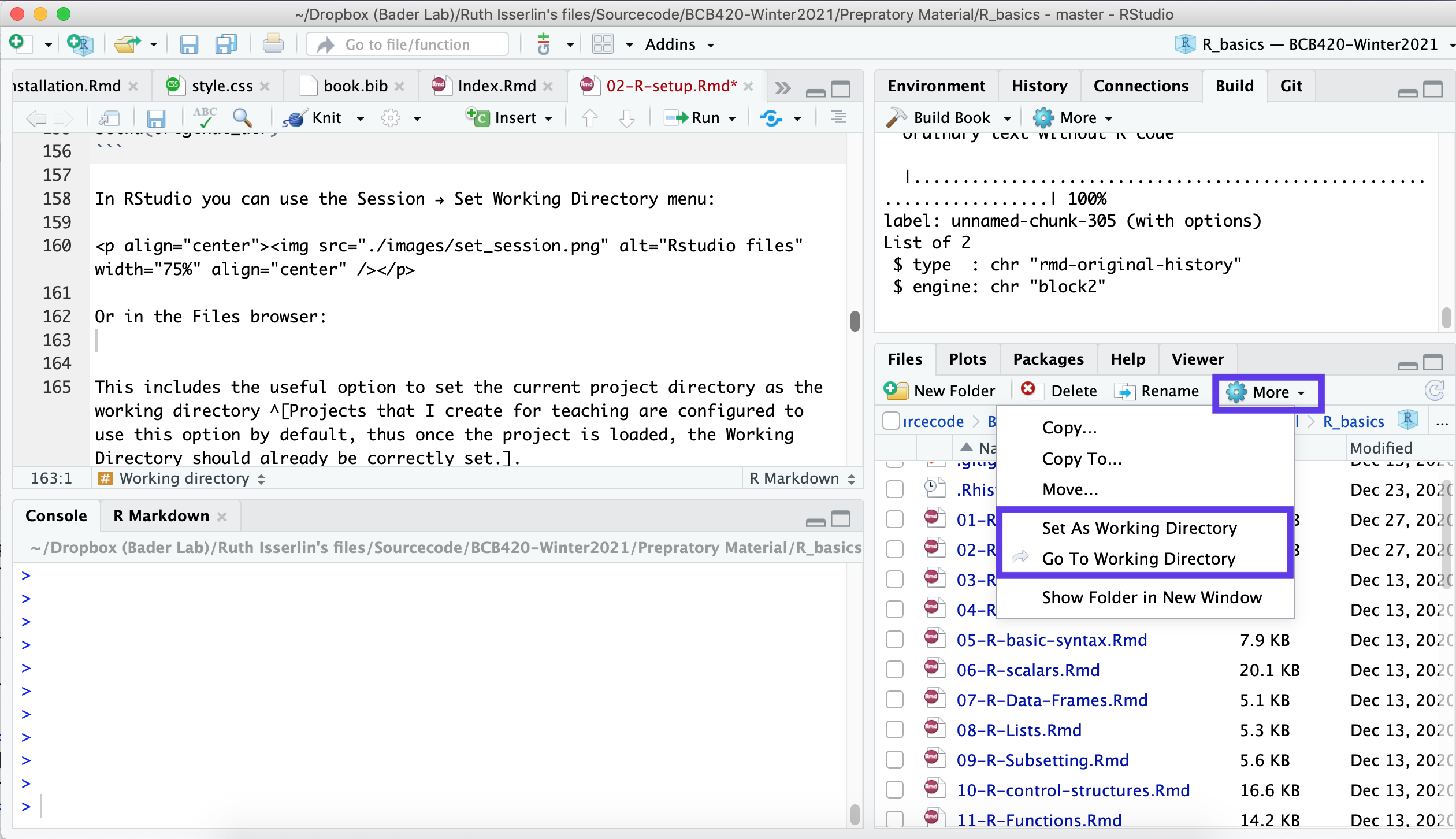Check the box for .Rhistory file row

(894, 489)
